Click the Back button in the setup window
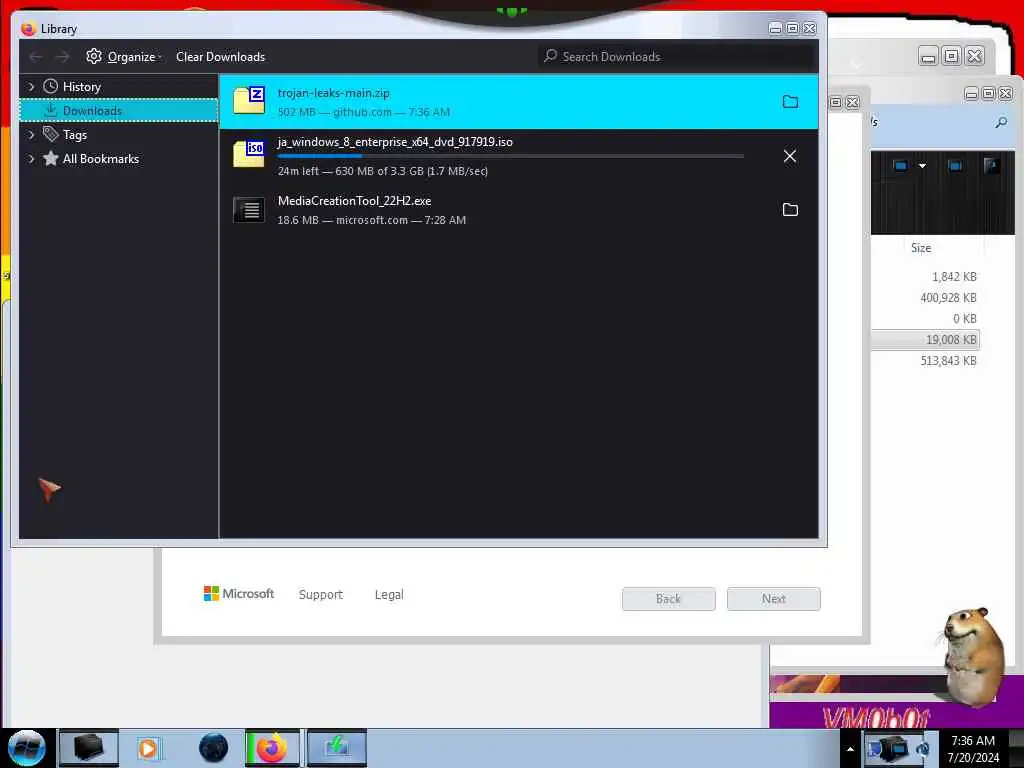Screen dimensions: 1024x768 tap(669, 599)
